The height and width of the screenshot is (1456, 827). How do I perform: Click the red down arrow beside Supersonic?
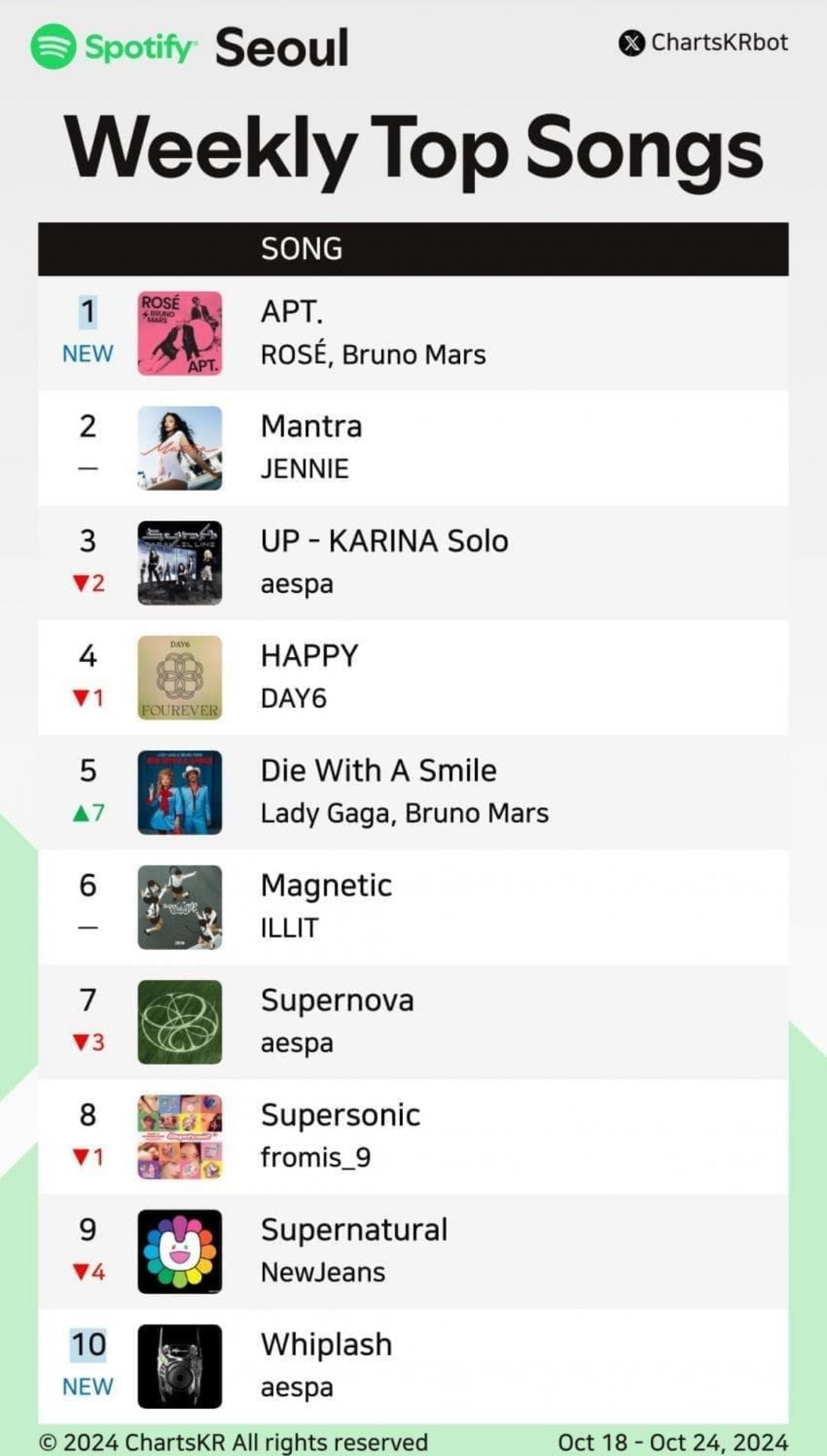(81, 1157)
